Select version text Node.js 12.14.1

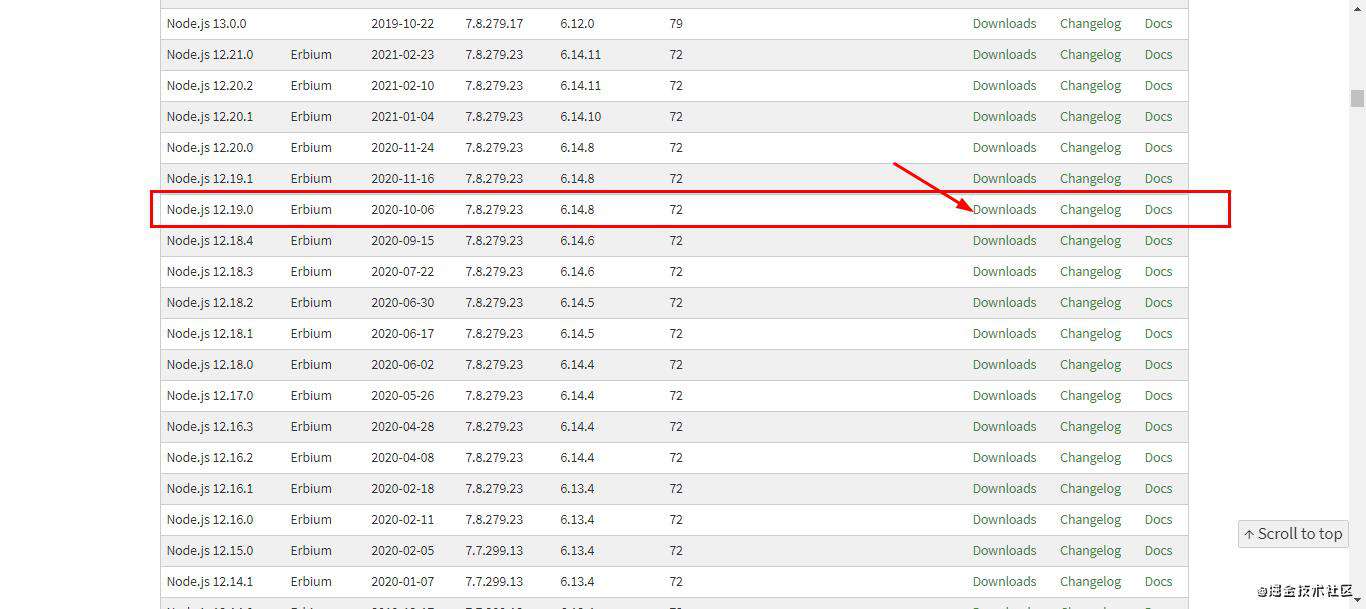[x=210, y=581]
